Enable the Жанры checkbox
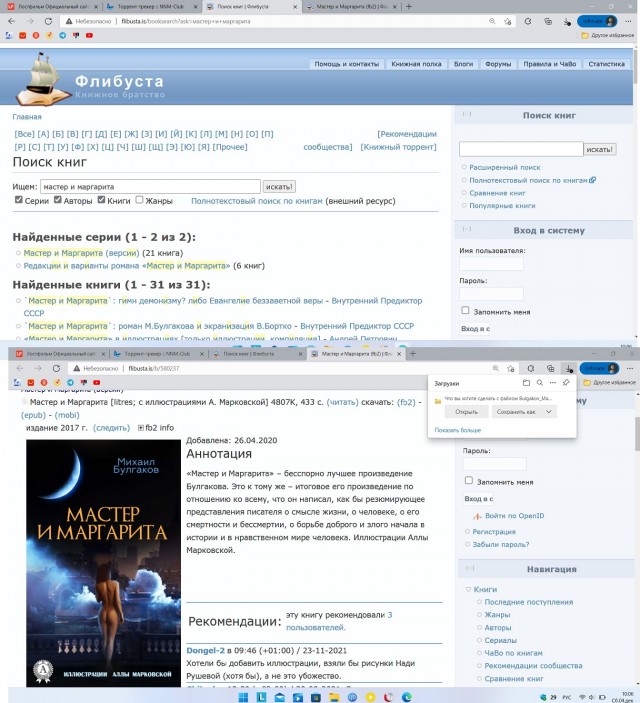The width and height of the screenshot is (640, 703). tap(139, 200)
